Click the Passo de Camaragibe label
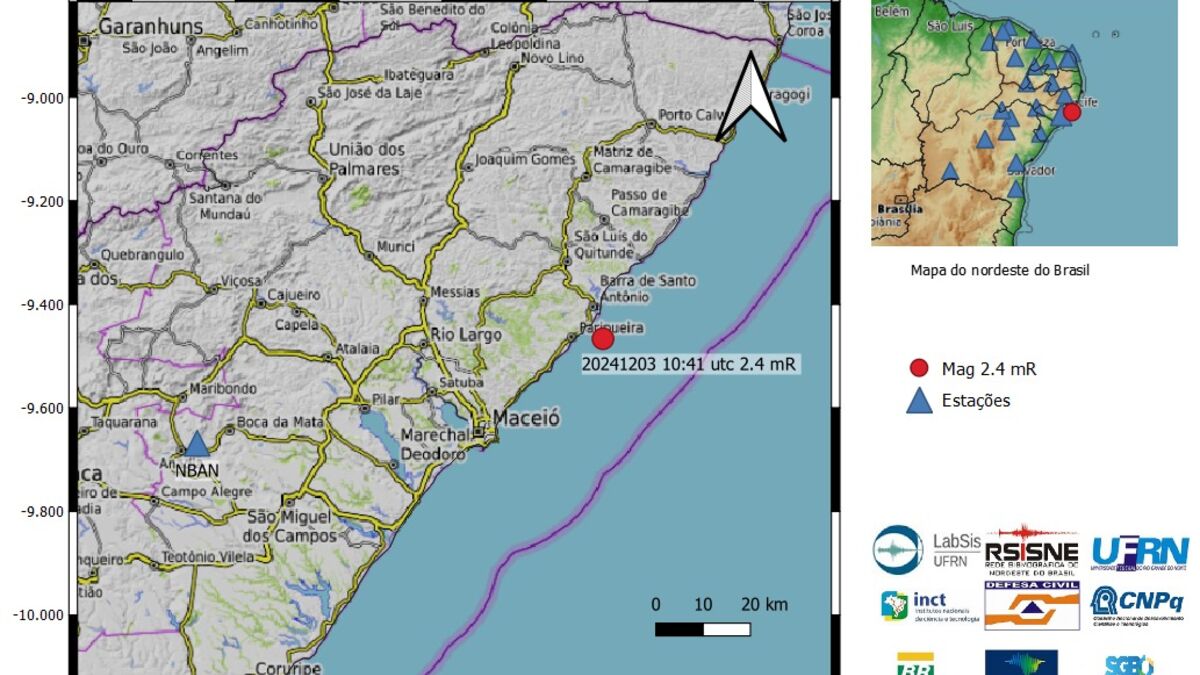 coord(651,203)
